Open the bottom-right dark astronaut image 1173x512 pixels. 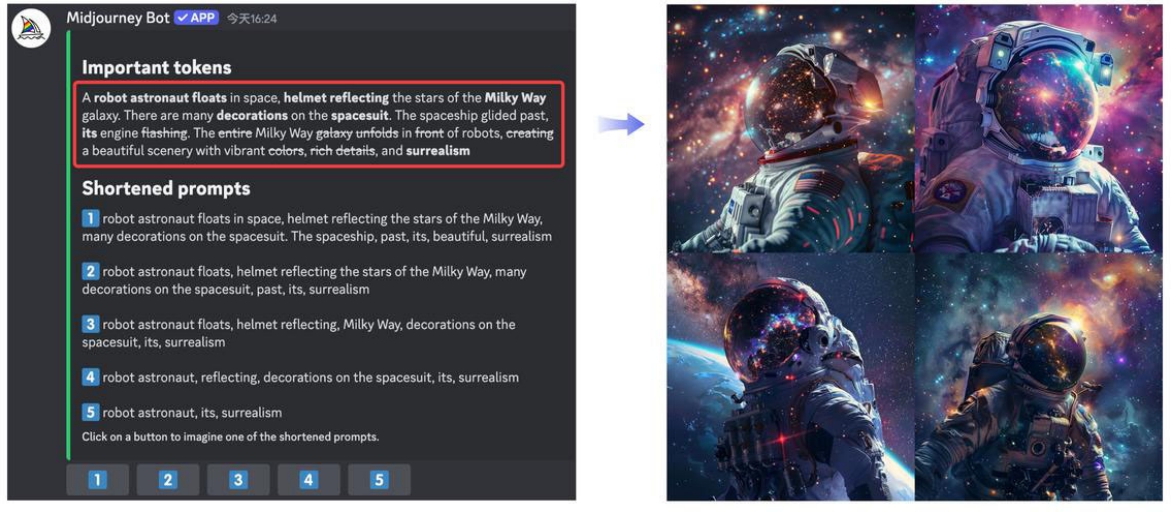(1038, 377)
